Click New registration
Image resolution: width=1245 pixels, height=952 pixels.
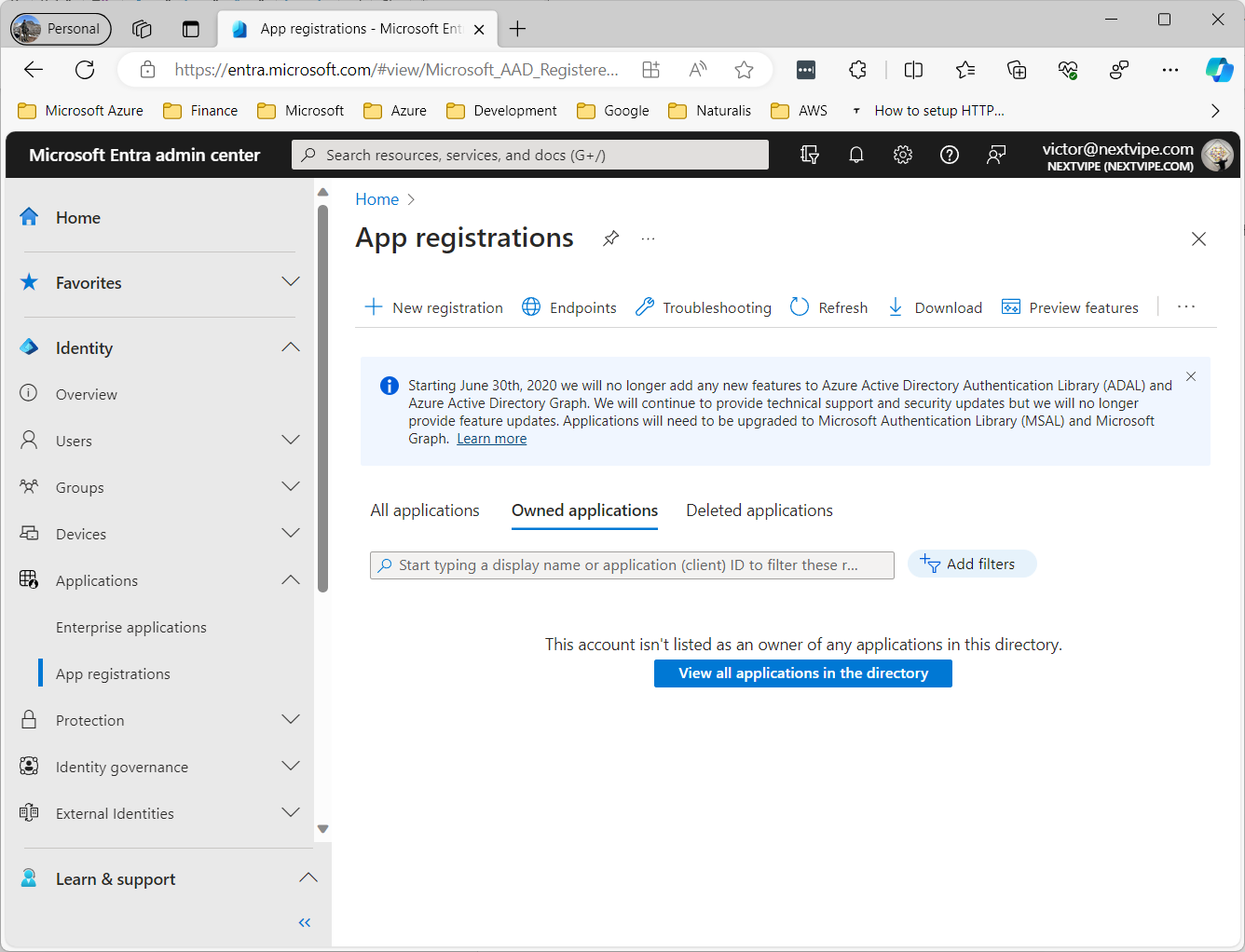pyautogui.click(x=433, y=307)
